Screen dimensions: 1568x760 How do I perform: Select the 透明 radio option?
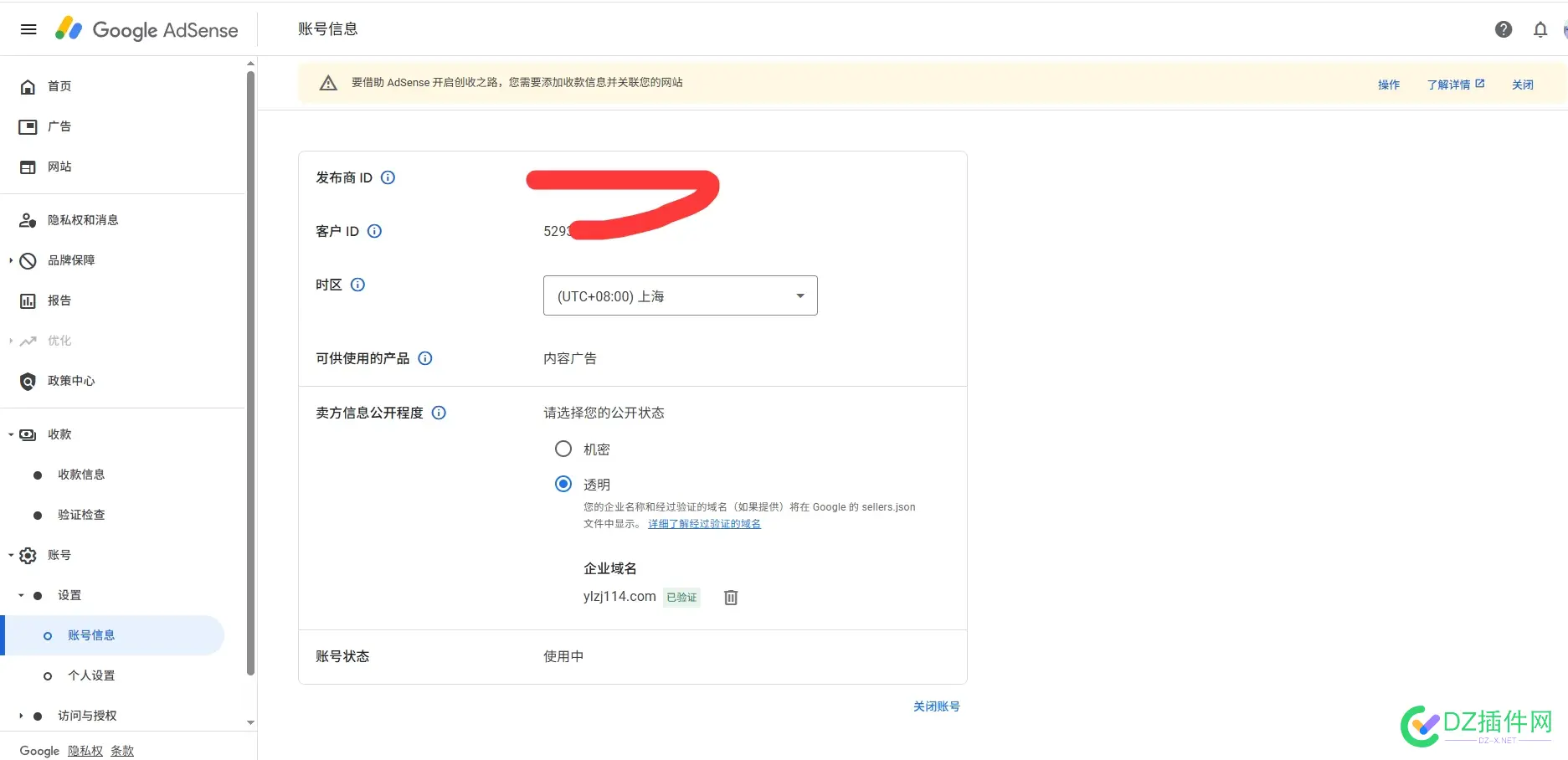point(563,484)
